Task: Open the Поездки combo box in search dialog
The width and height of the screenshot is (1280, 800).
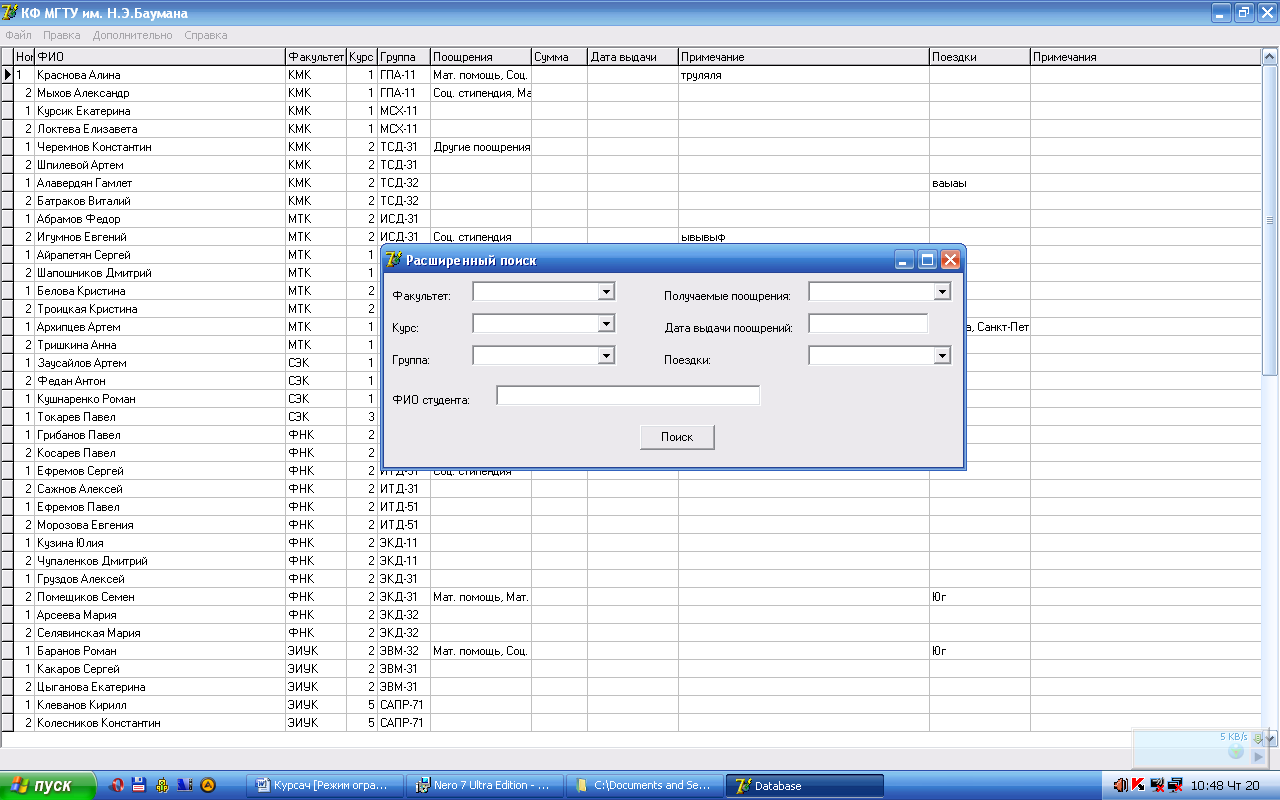Action: pyautogui.click(x=941, y=355)
